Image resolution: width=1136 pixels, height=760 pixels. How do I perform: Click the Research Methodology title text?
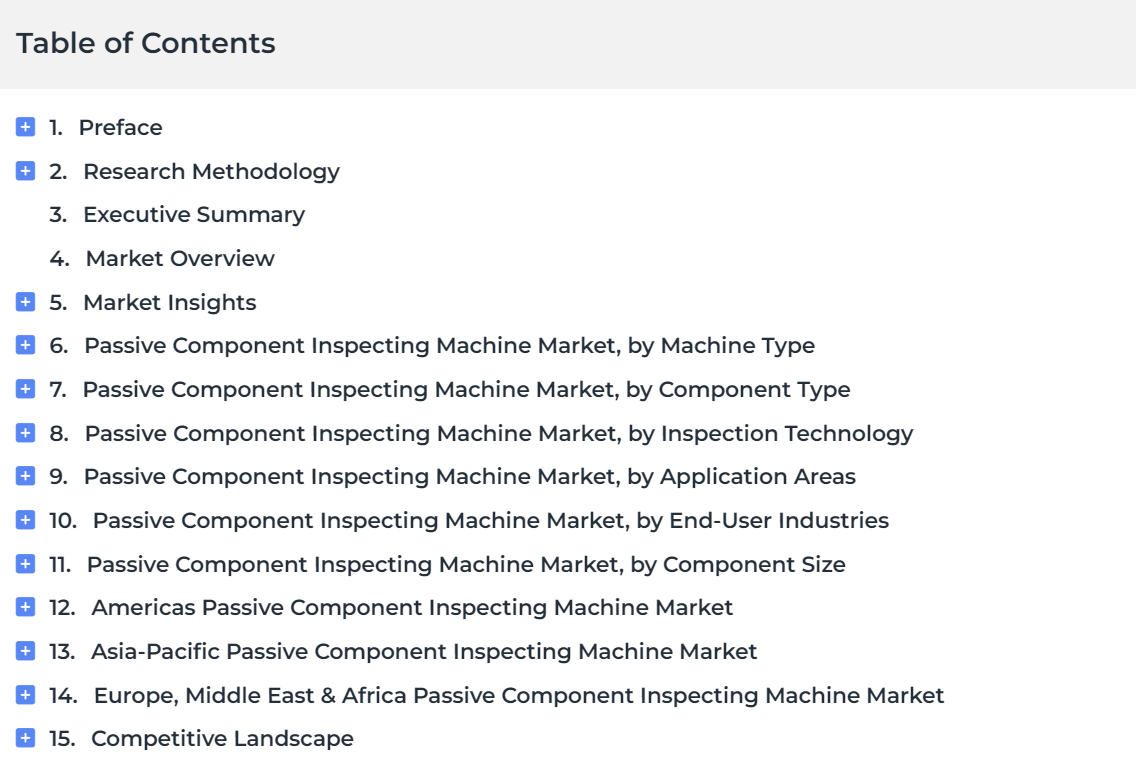pos(211,172)
